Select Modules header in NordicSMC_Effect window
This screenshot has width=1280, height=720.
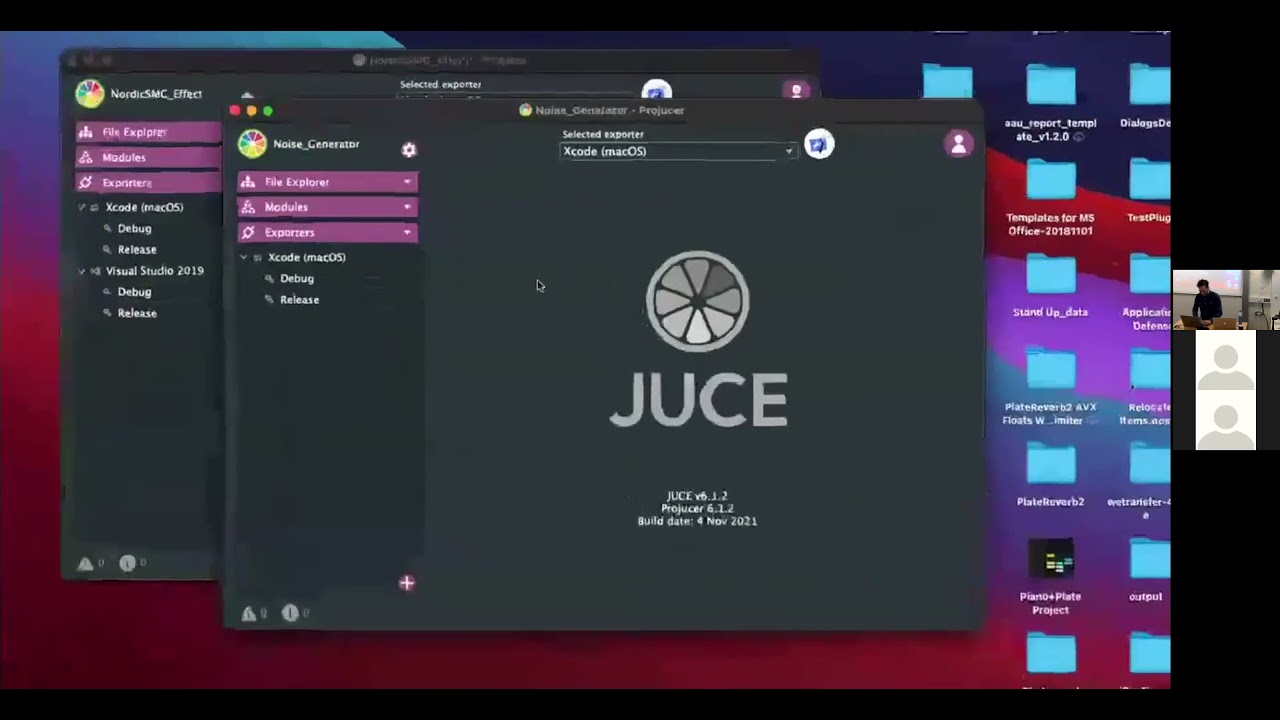(148, 157)
